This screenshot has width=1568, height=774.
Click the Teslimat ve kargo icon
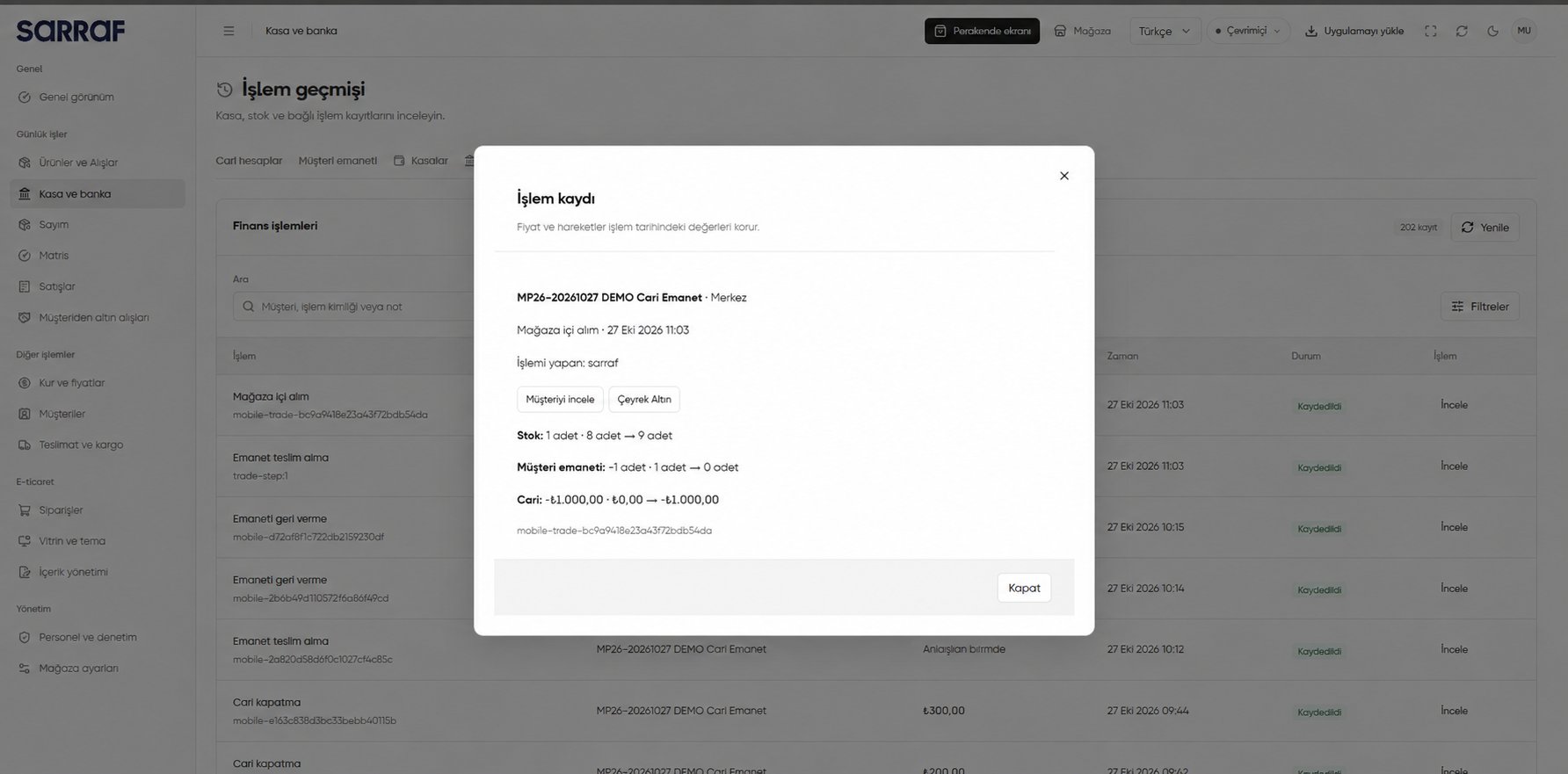(x=25, y=445)
